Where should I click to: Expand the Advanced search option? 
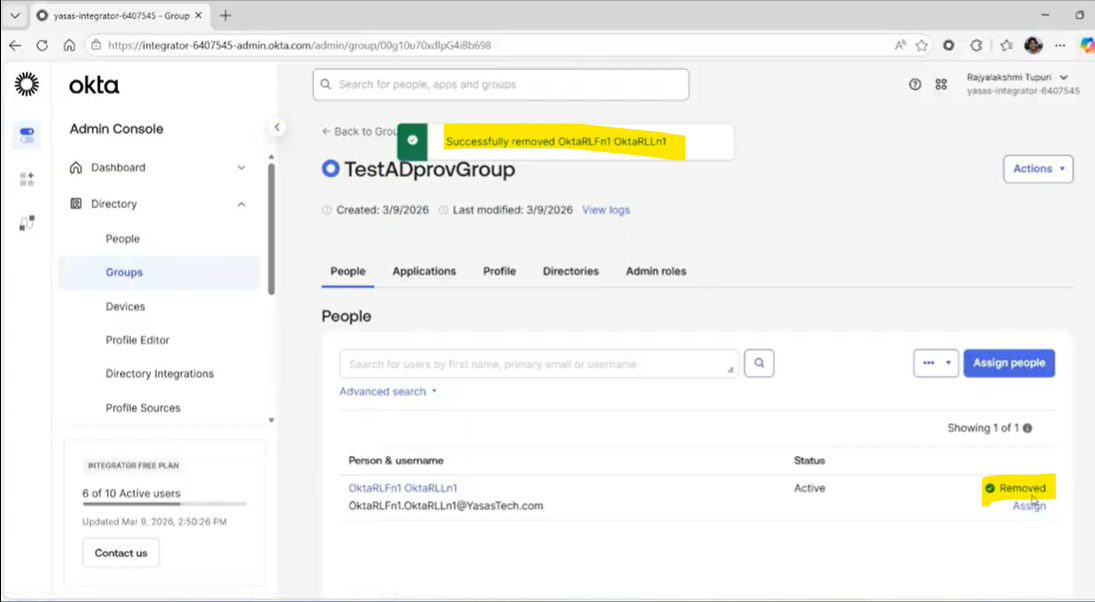click(x=388, y=392)
